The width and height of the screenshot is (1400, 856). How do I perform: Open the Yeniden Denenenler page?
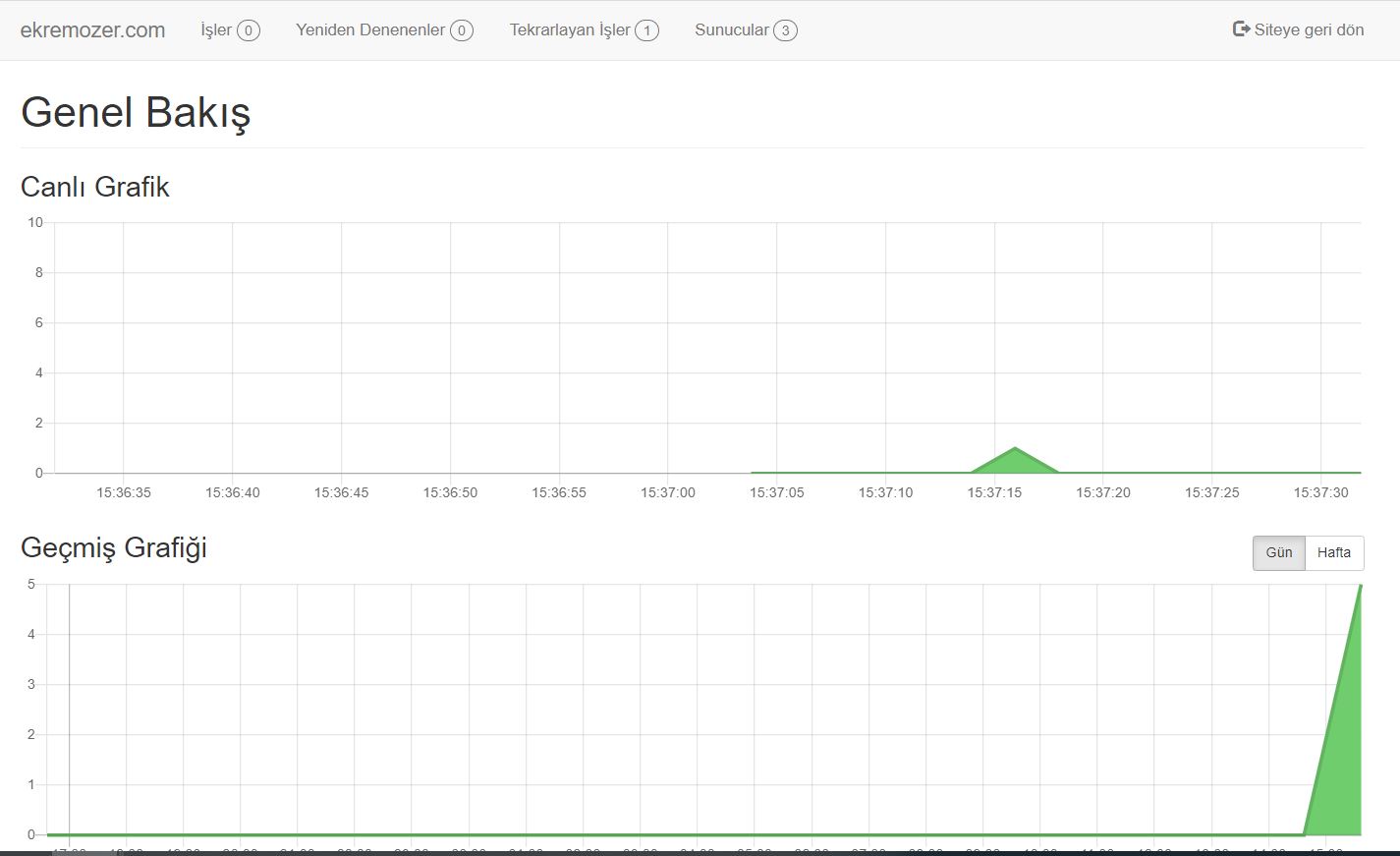point(370,29)
